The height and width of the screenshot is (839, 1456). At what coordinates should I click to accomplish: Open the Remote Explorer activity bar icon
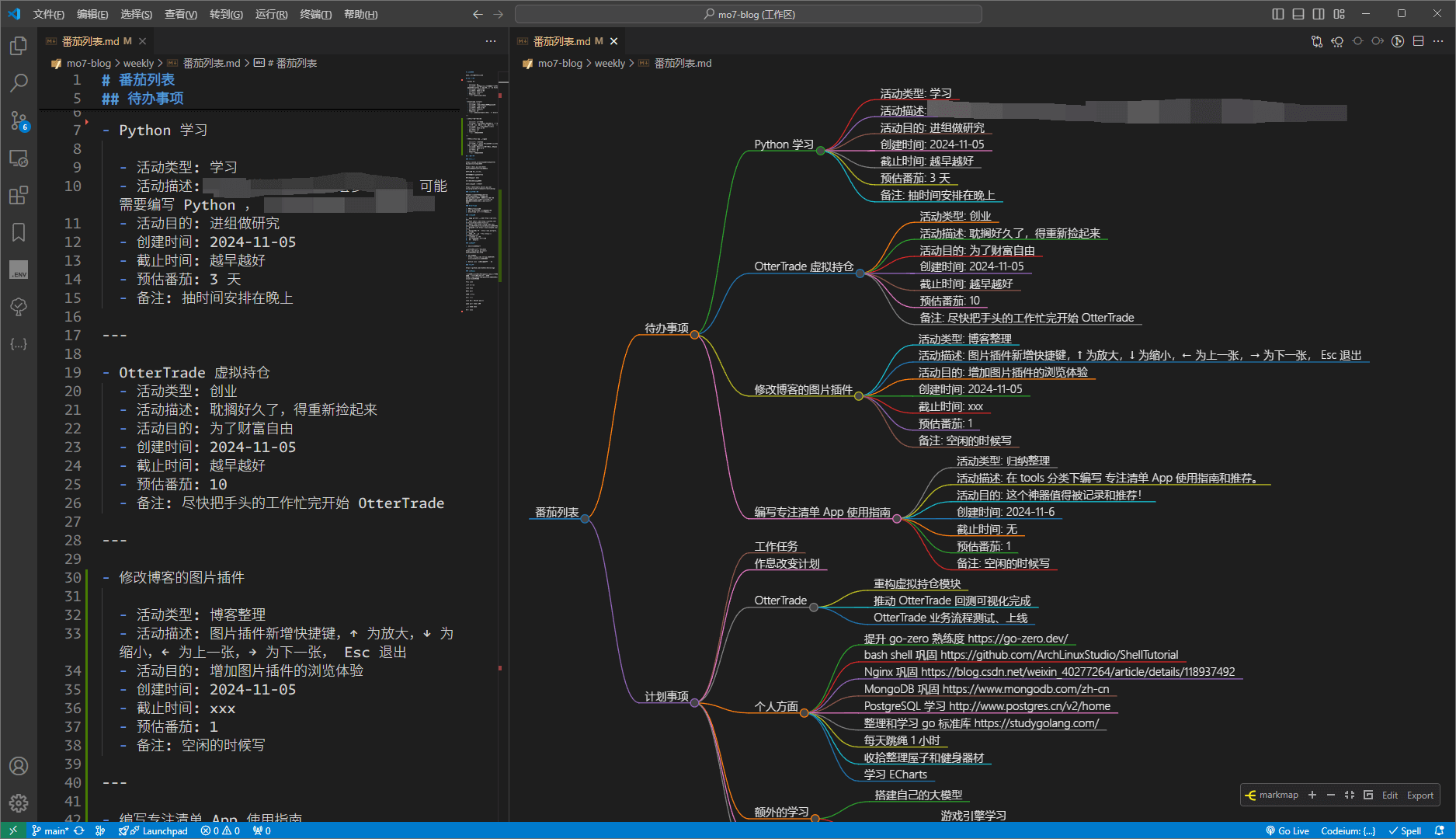click(19, 158)
